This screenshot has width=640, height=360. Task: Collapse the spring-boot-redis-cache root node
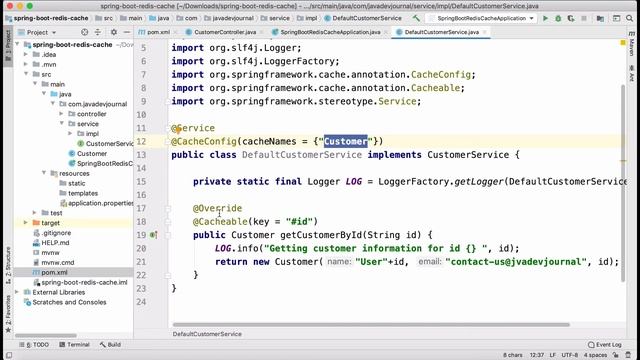(17, 44)
